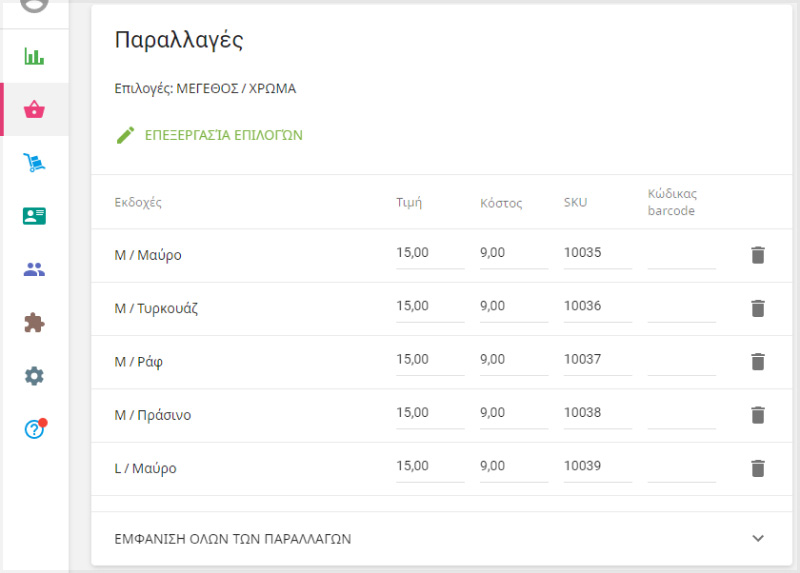
Task: Delete the M / Μαύρο variant
Action: pos(758,255)
